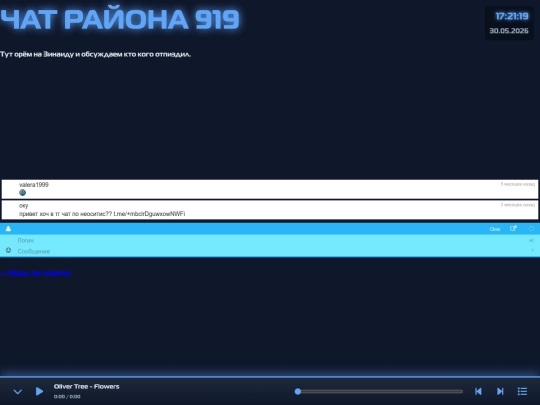Click the clock showing 17:21:19
The image size is (540, 405).
point(511,16)
